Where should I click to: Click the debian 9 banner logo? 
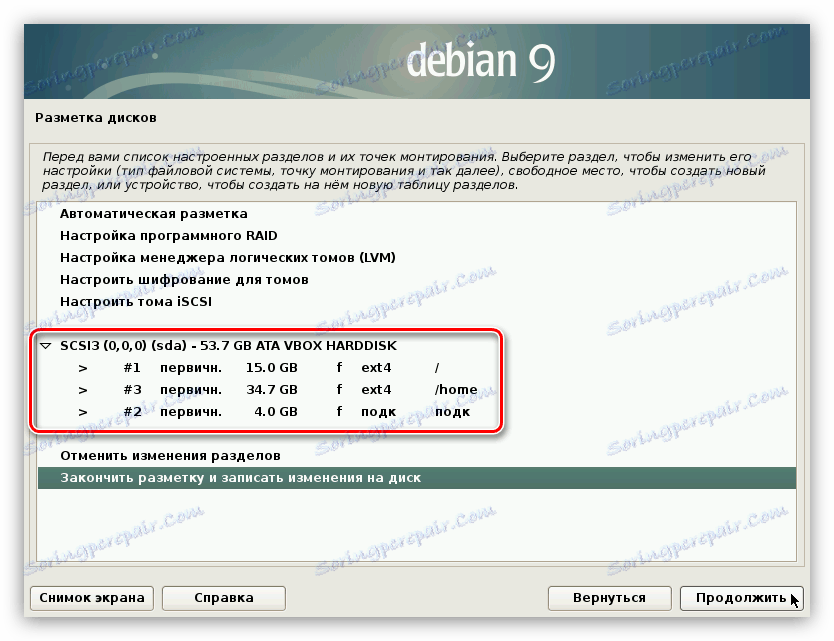(481, 60)
